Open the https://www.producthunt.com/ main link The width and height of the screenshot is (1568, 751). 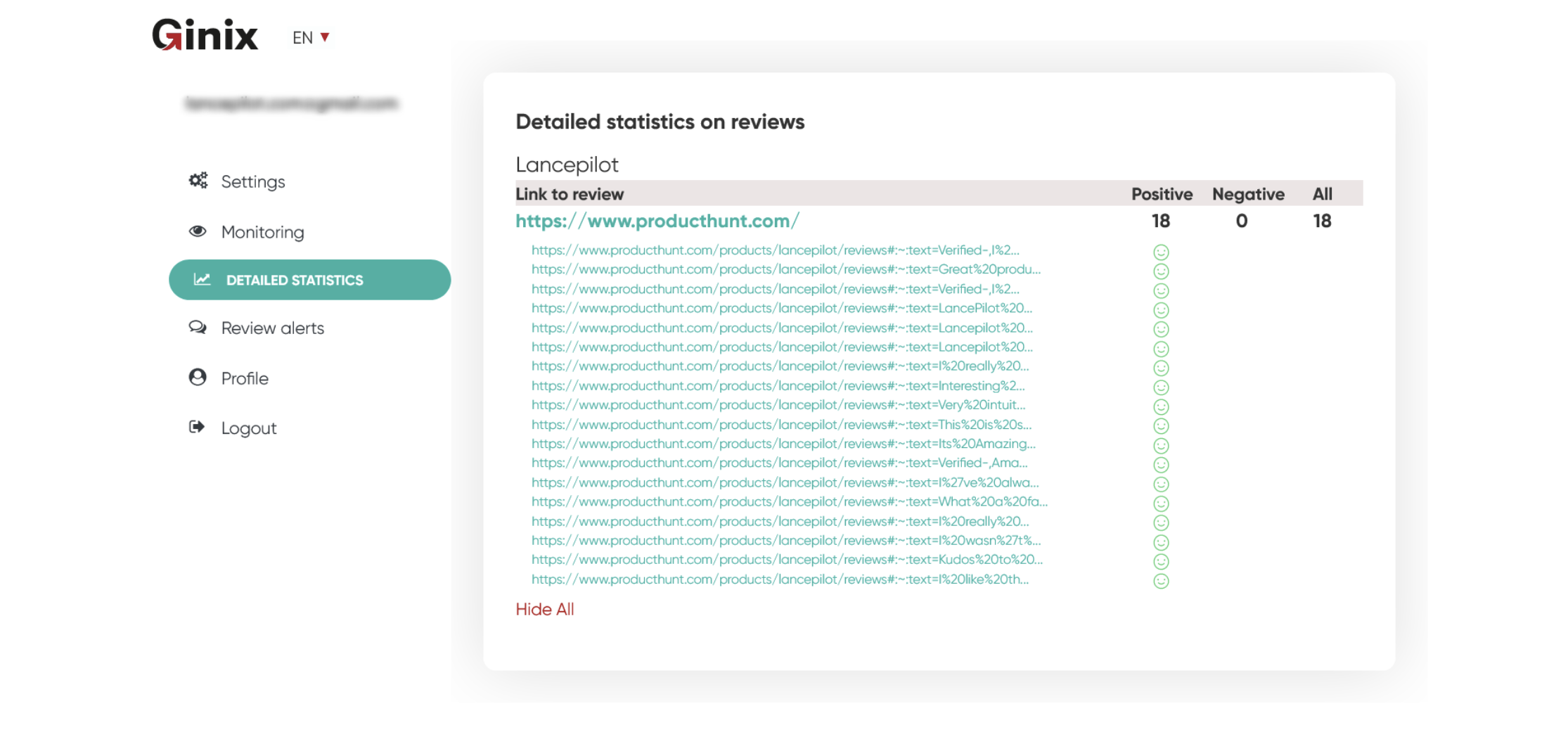tap(657, 221)
